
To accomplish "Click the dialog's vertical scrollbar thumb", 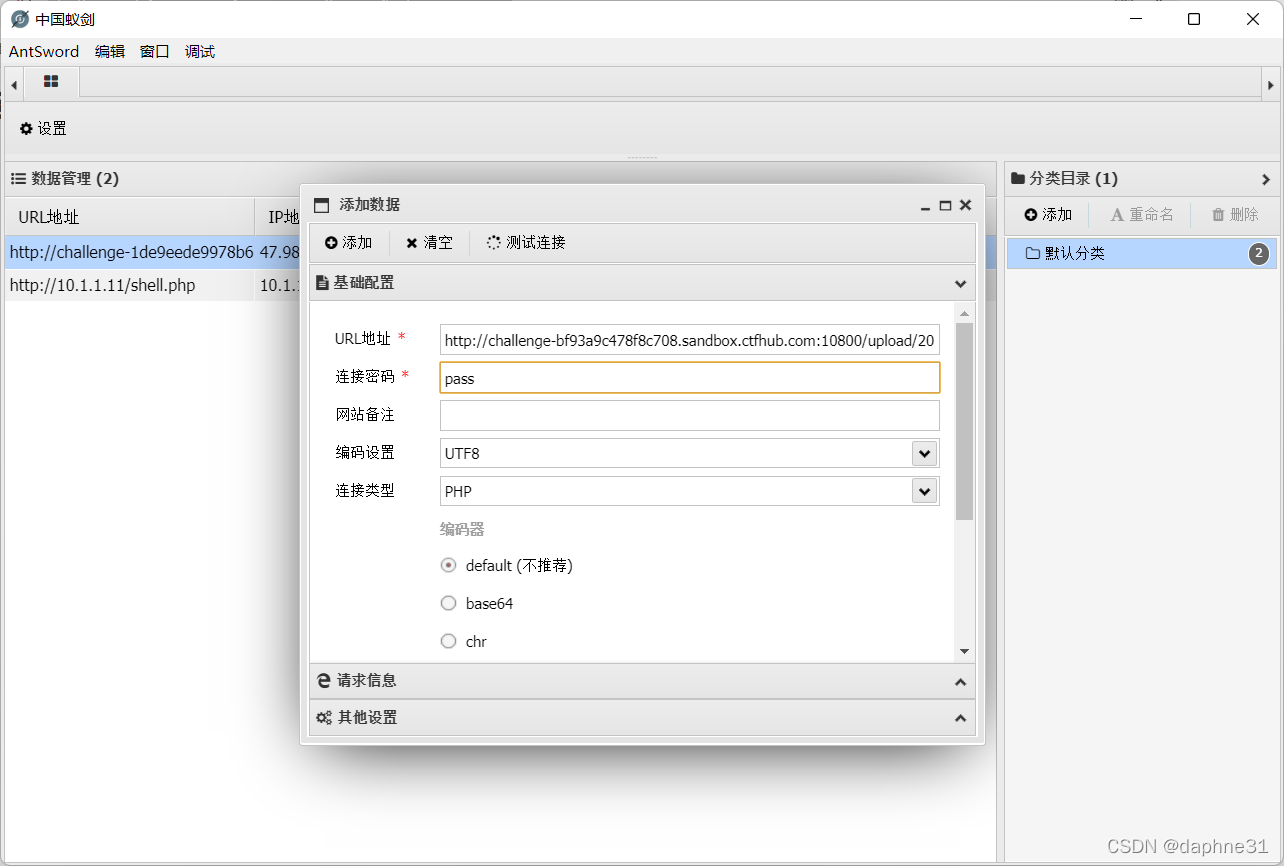I will pos(964,421).
